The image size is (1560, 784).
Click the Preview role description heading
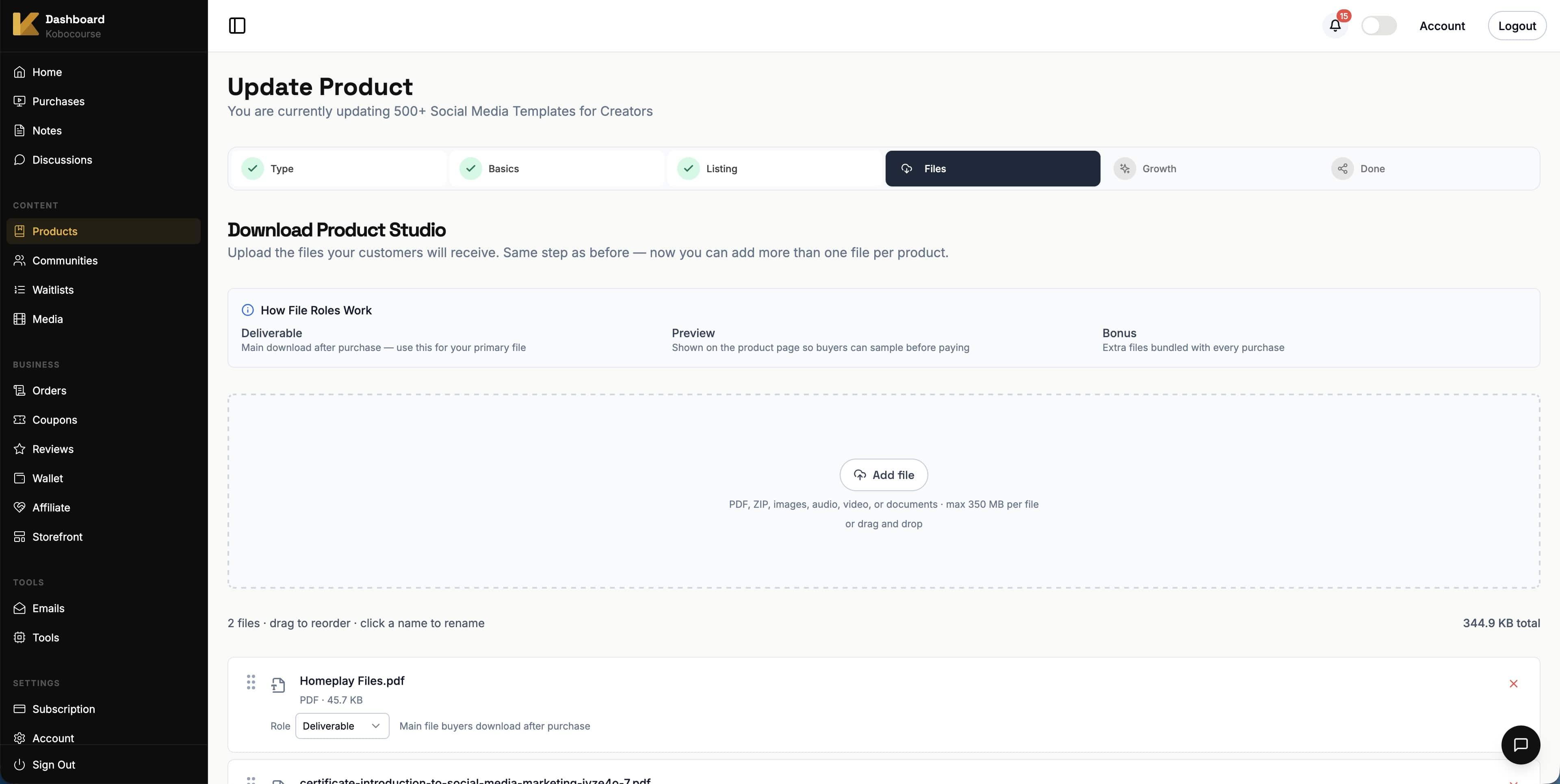click(693, 333)
